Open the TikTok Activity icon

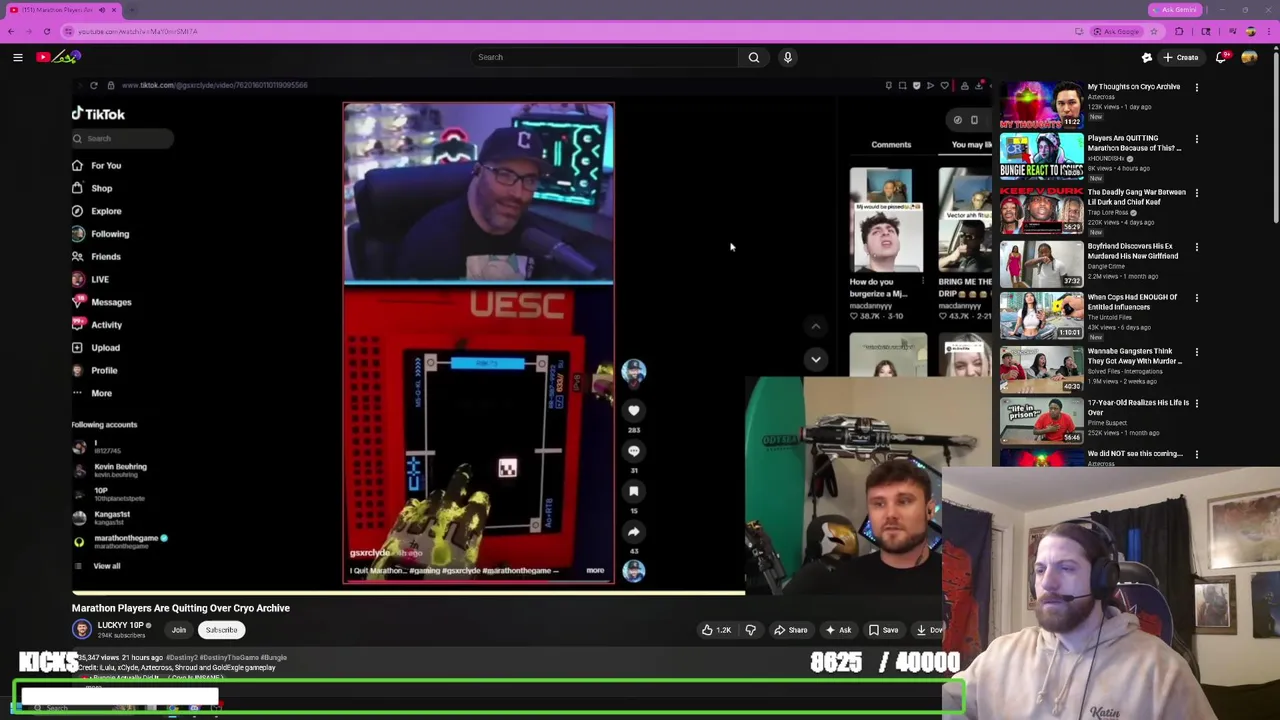tap(78, 324)
